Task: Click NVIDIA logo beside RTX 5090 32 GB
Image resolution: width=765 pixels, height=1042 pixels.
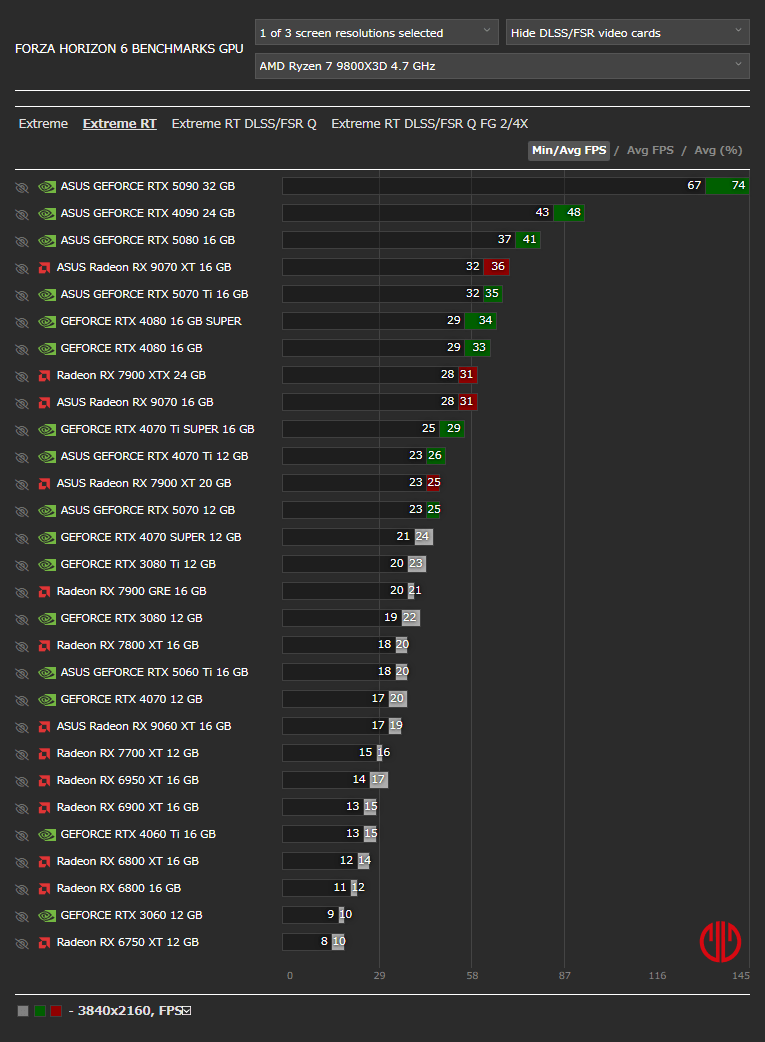Action: tap(47, 187)
